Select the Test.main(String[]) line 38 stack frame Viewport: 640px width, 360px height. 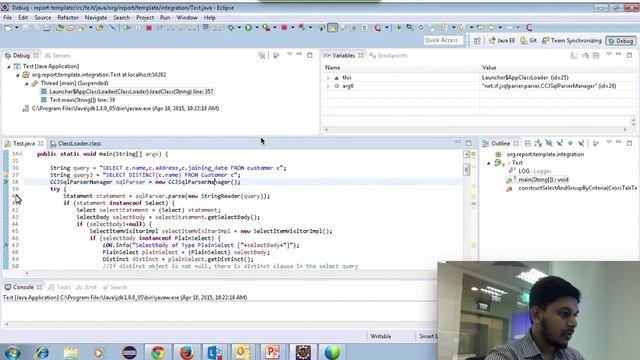pos(82,100)
